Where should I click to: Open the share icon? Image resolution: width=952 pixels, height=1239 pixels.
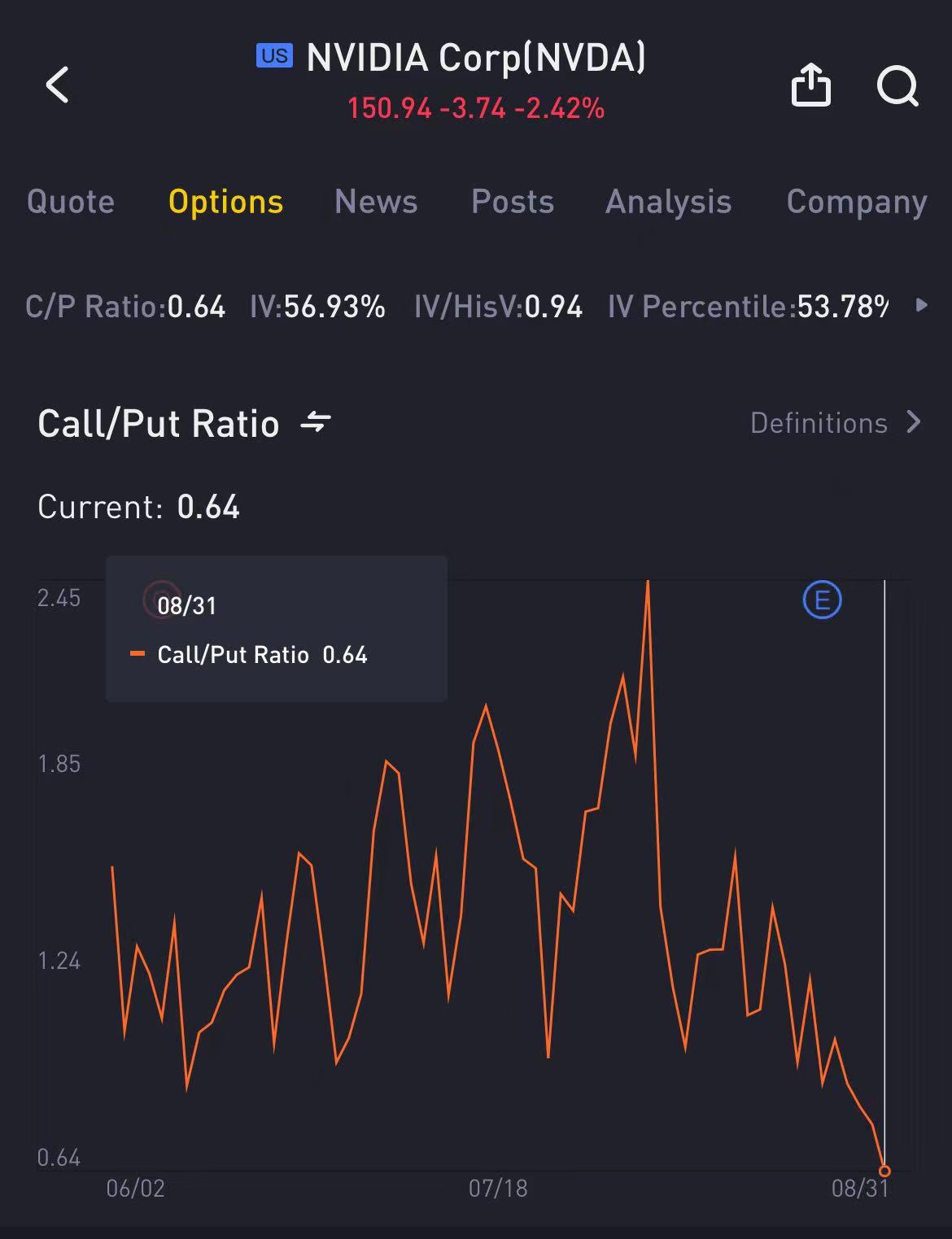pos(810,85)
